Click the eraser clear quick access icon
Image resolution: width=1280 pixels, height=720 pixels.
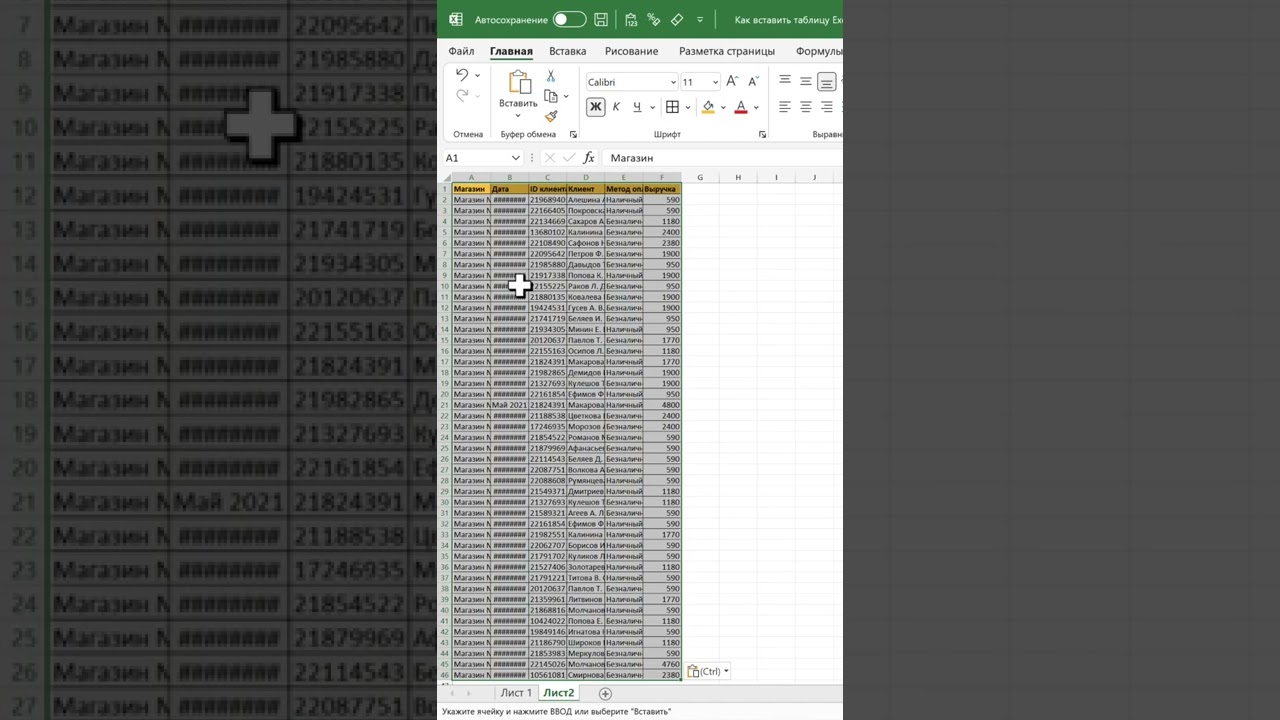click(x=677, y=19)
